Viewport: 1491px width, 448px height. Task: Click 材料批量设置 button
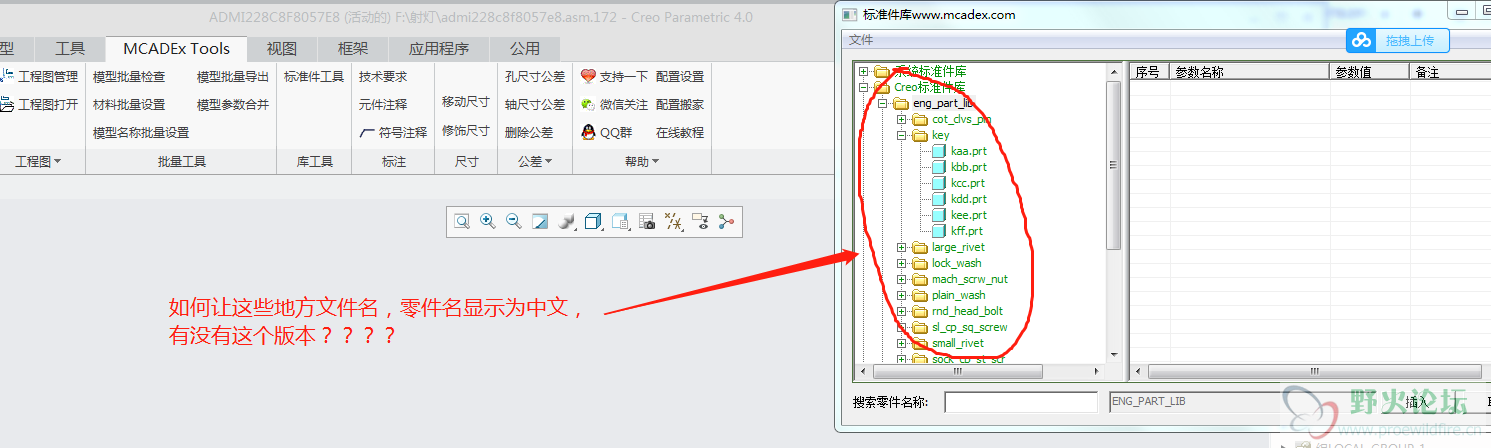click(x=129, y=104)
